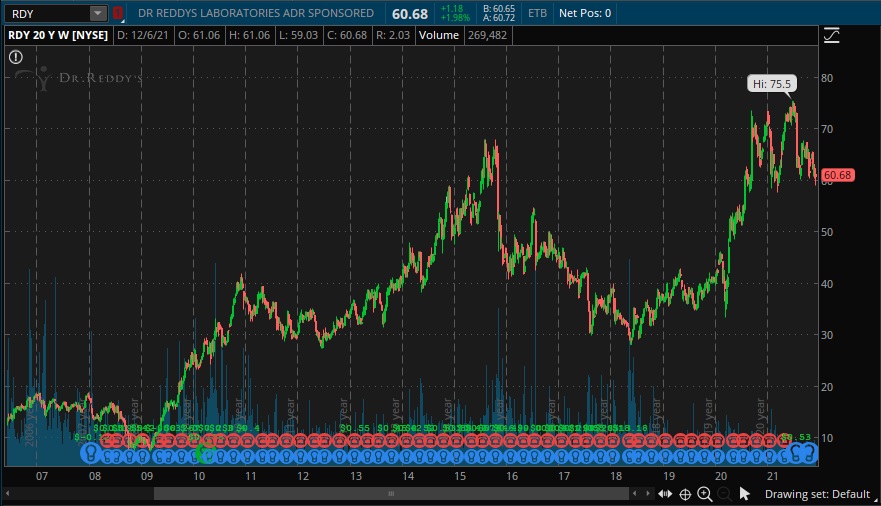The height and width of the screenshot is (506, 881).
Task: Select the pan left-right arrows tool
Action: (x=665, y=494)
